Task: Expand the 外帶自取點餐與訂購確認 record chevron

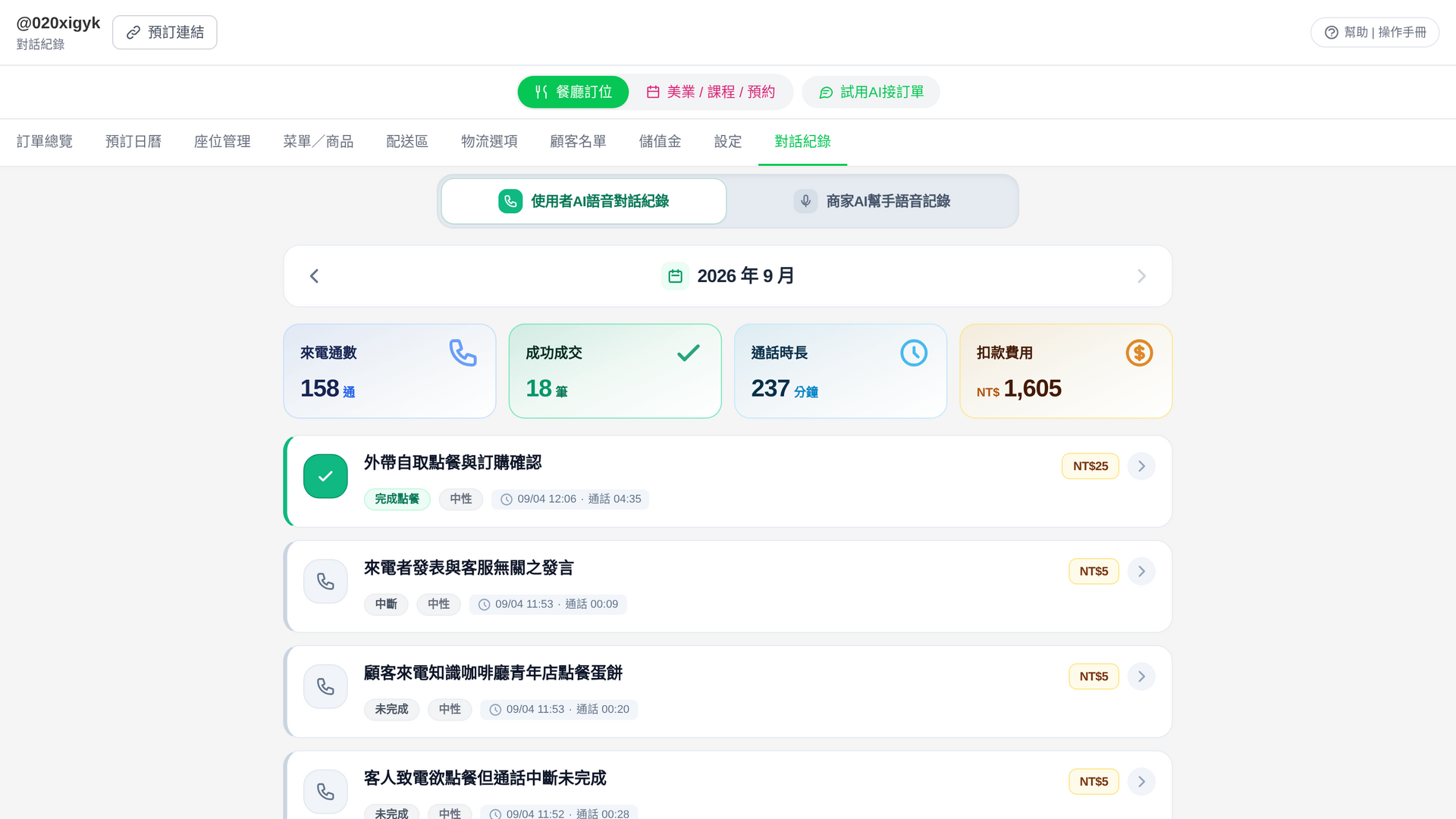Action: click(1141, 466)
